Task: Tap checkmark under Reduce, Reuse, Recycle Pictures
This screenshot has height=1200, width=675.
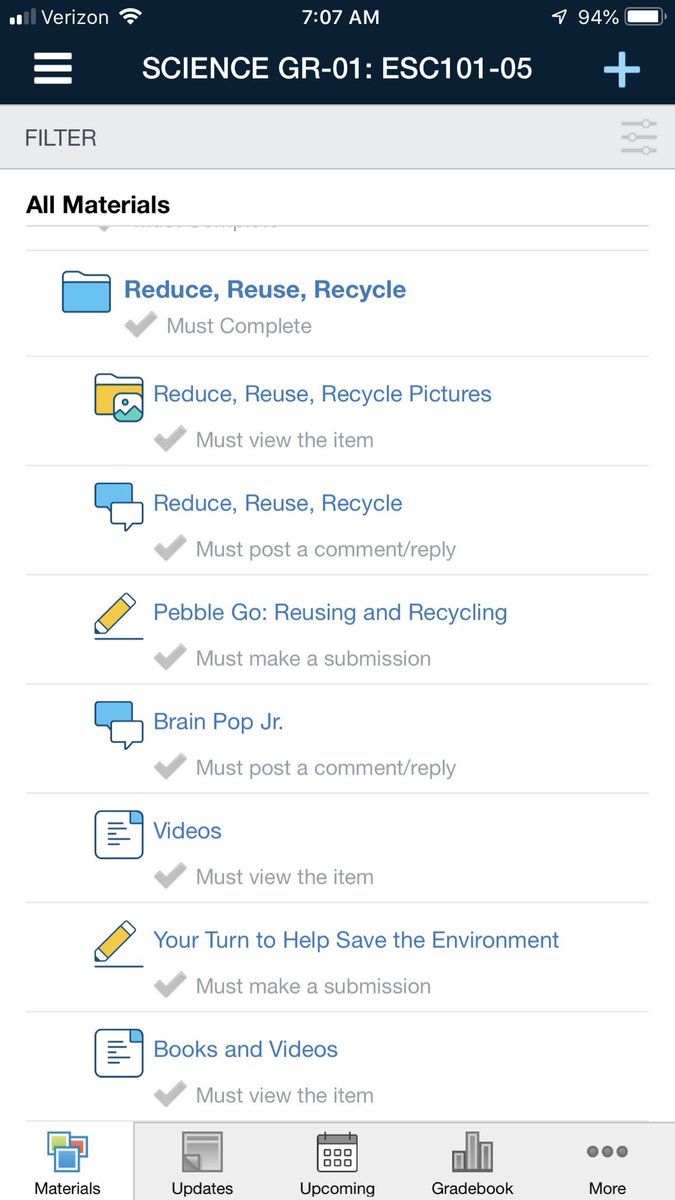Action: [x=170, y=439]
